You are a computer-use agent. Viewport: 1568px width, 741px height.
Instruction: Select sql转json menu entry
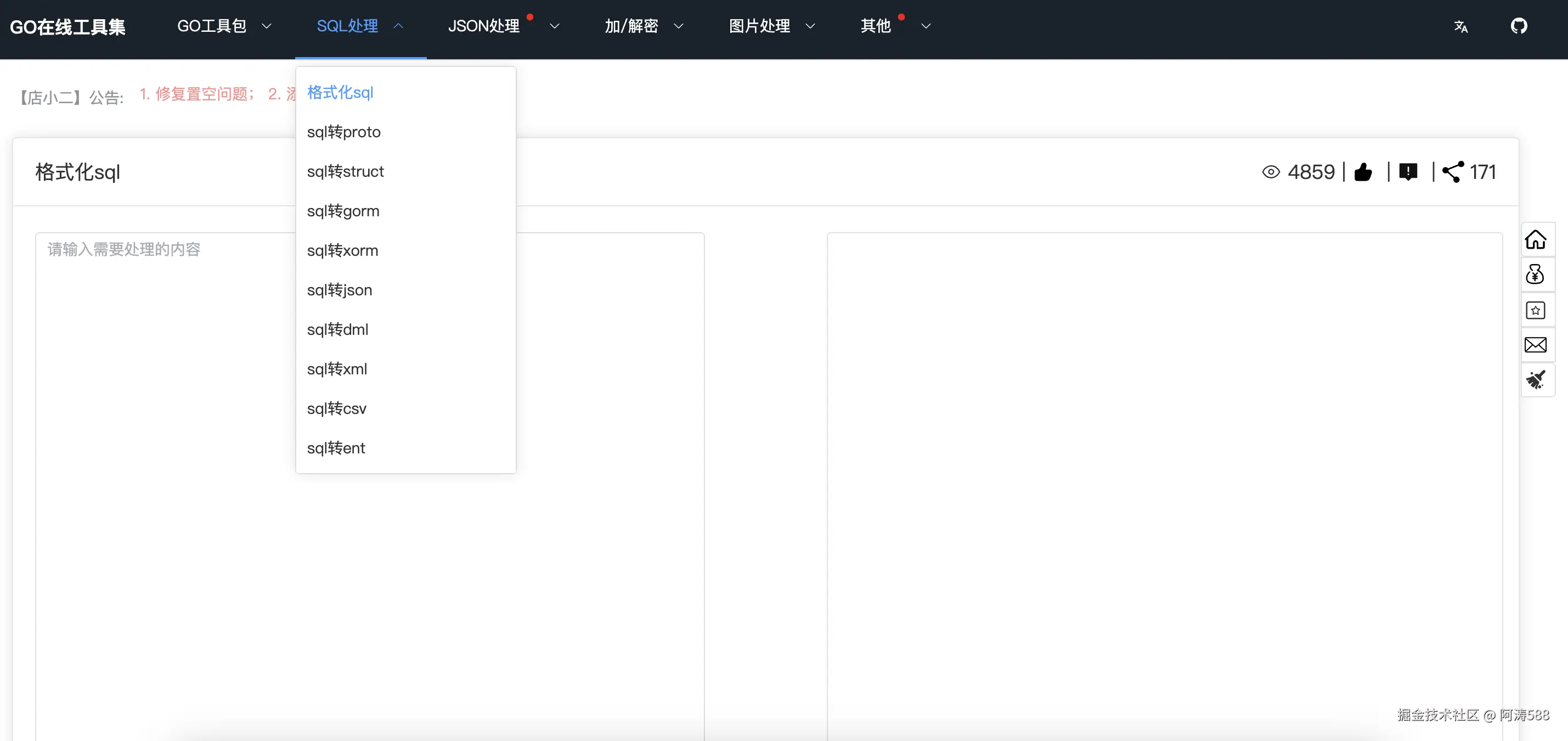339,290
